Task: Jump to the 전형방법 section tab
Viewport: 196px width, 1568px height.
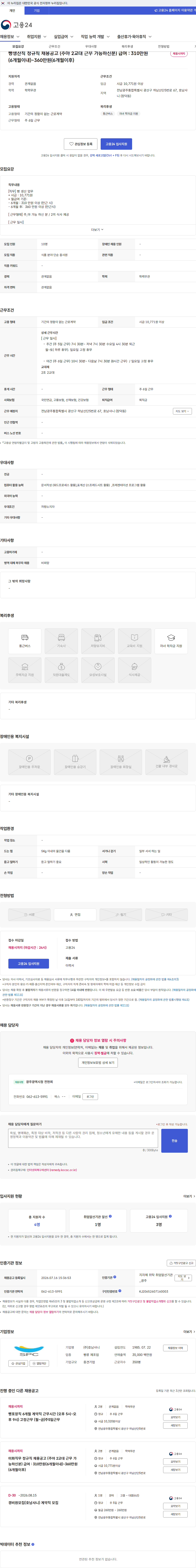Action: (164, 46)
